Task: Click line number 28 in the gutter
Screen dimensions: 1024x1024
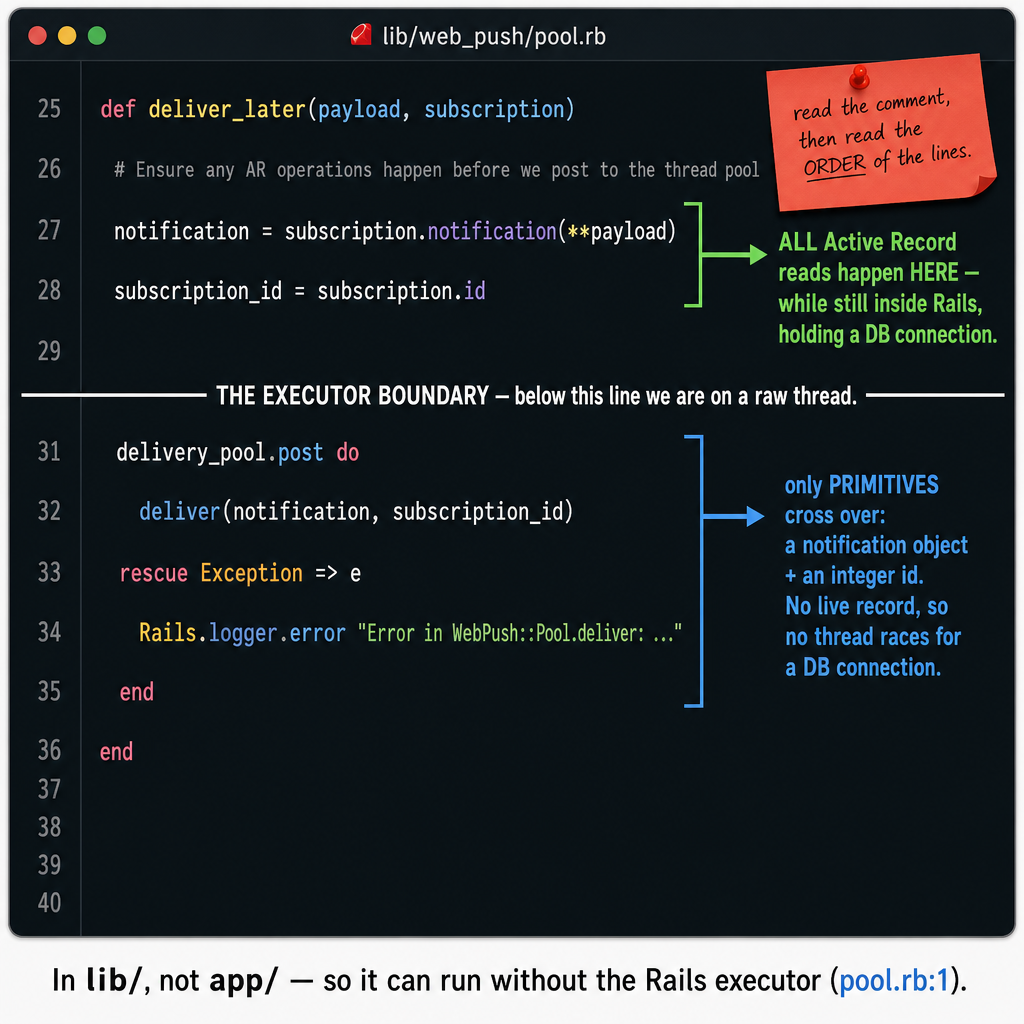Action: click(x=50, y=290)
